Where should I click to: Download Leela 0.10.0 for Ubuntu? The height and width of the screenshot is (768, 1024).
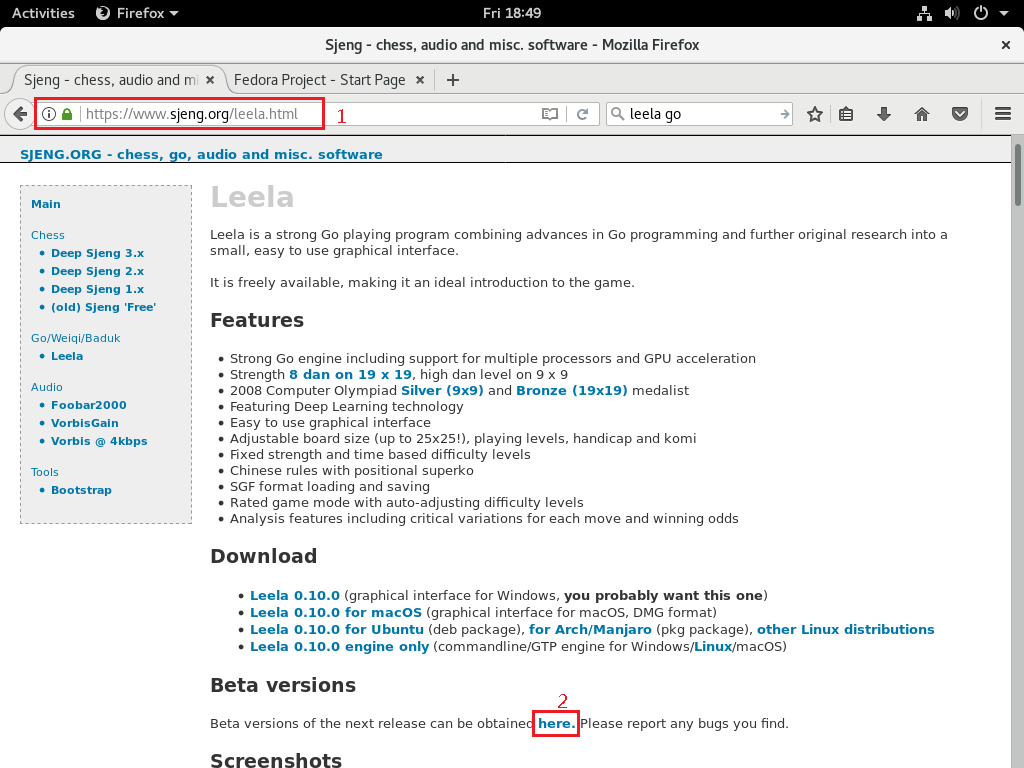pyautogui.click(x=337, y=630)
